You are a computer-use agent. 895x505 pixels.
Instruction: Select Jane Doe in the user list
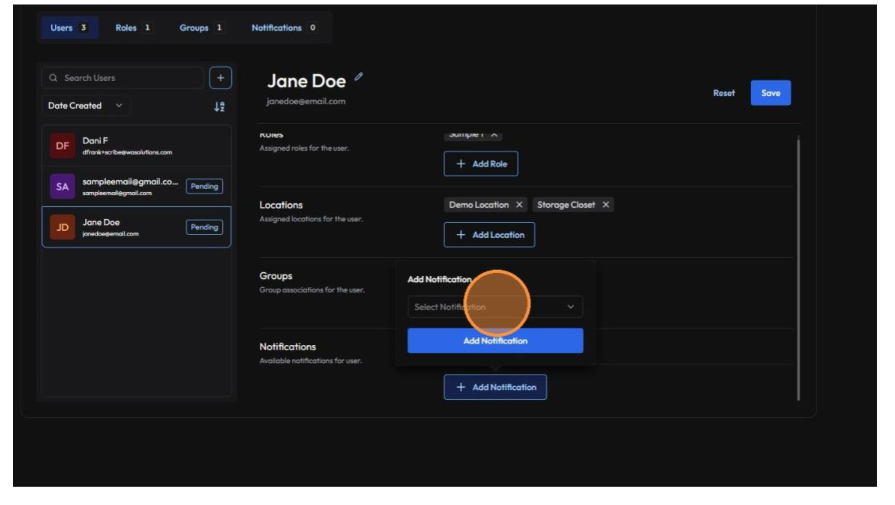[x=136, y=227]
